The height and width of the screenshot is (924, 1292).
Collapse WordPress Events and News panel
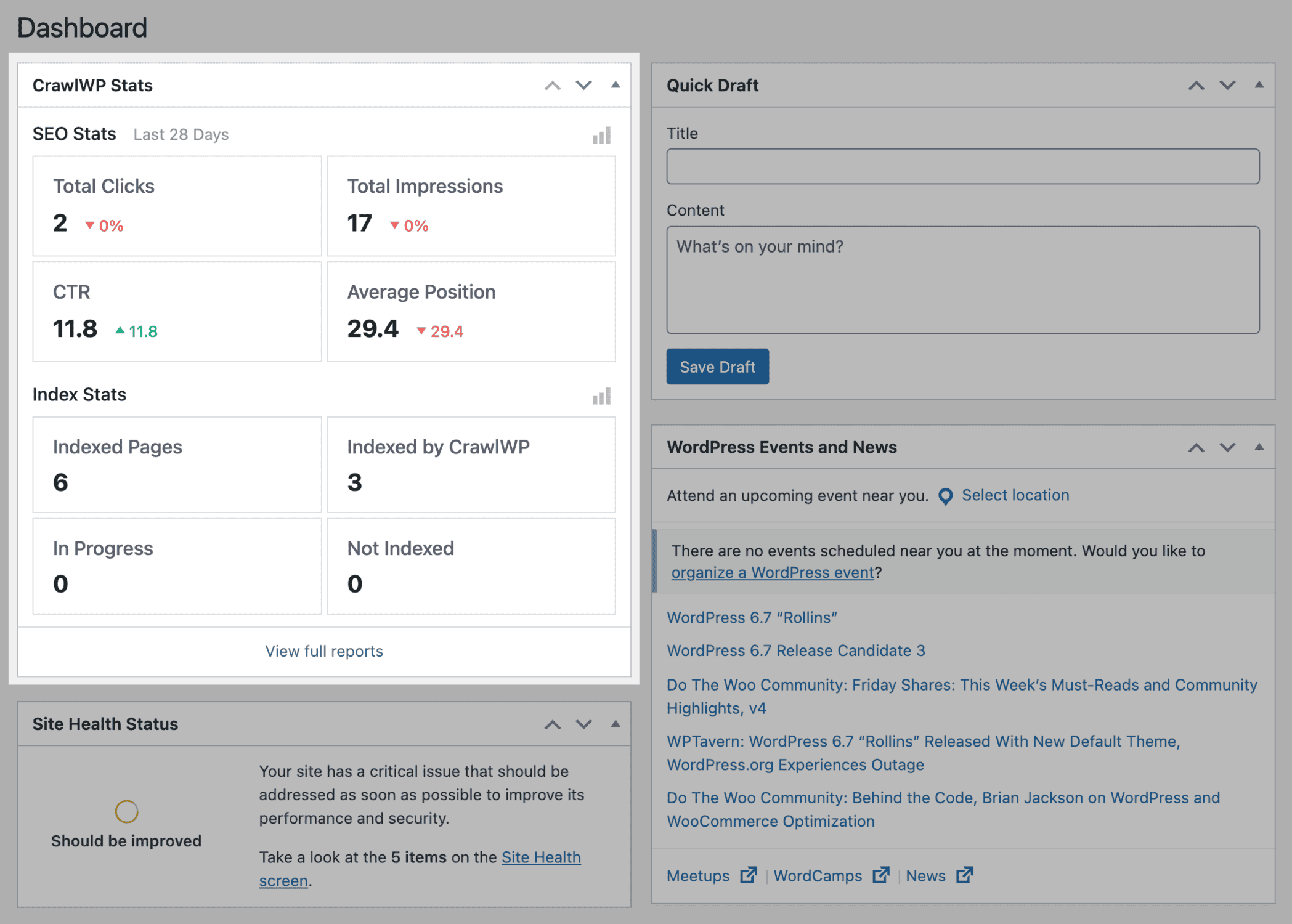[x=1259, y=447]
